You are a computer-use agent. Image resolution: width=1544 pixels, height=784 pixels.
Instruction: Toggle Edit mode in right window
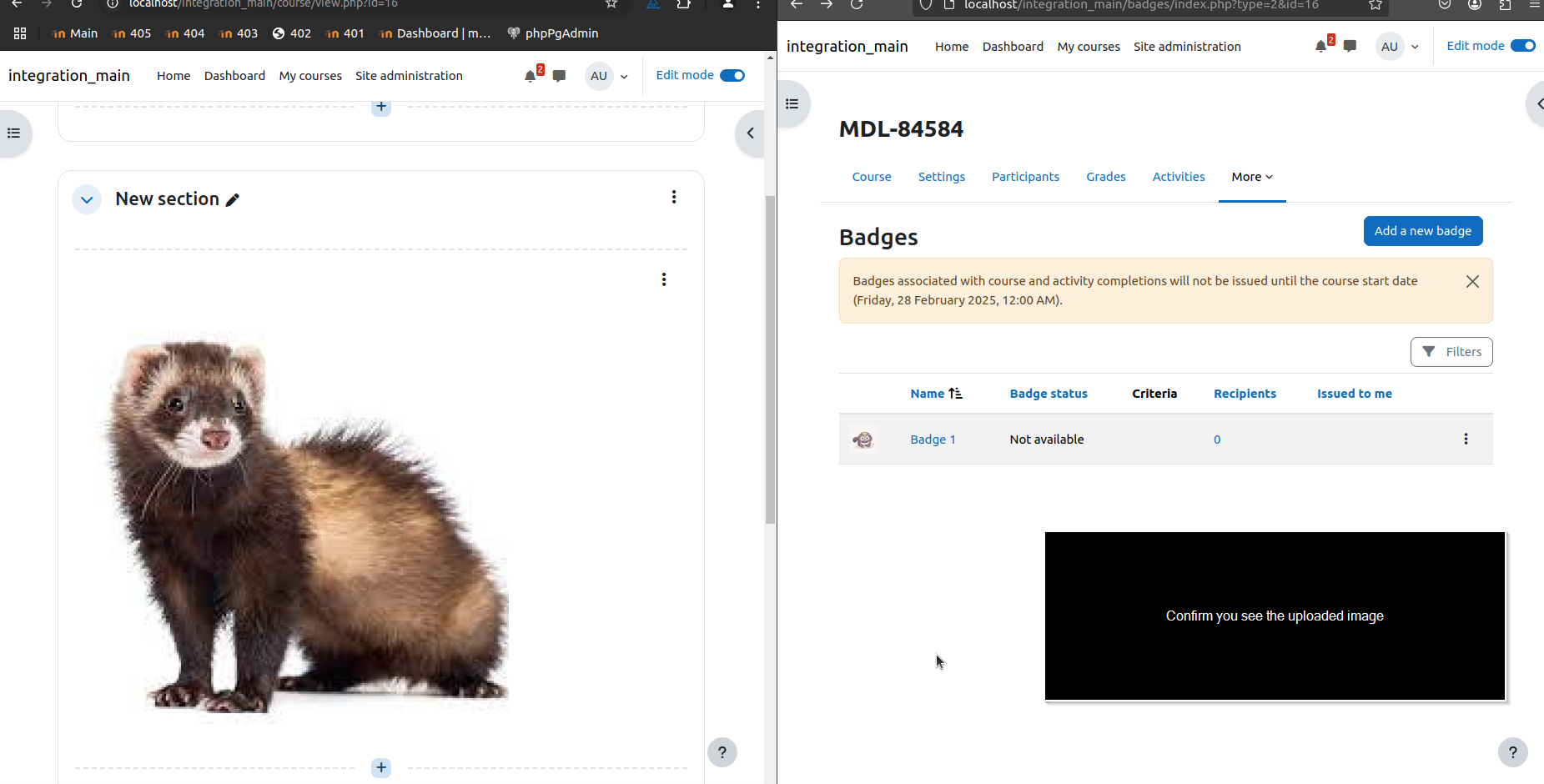(1523, 46)
